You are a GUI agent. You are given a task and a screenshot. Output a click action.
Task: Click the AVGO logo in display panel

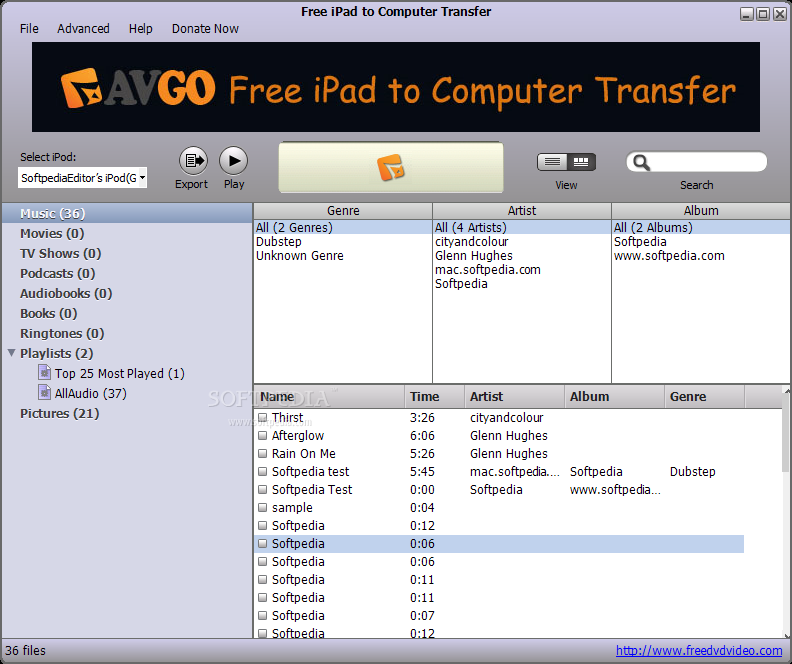(391, 167)
